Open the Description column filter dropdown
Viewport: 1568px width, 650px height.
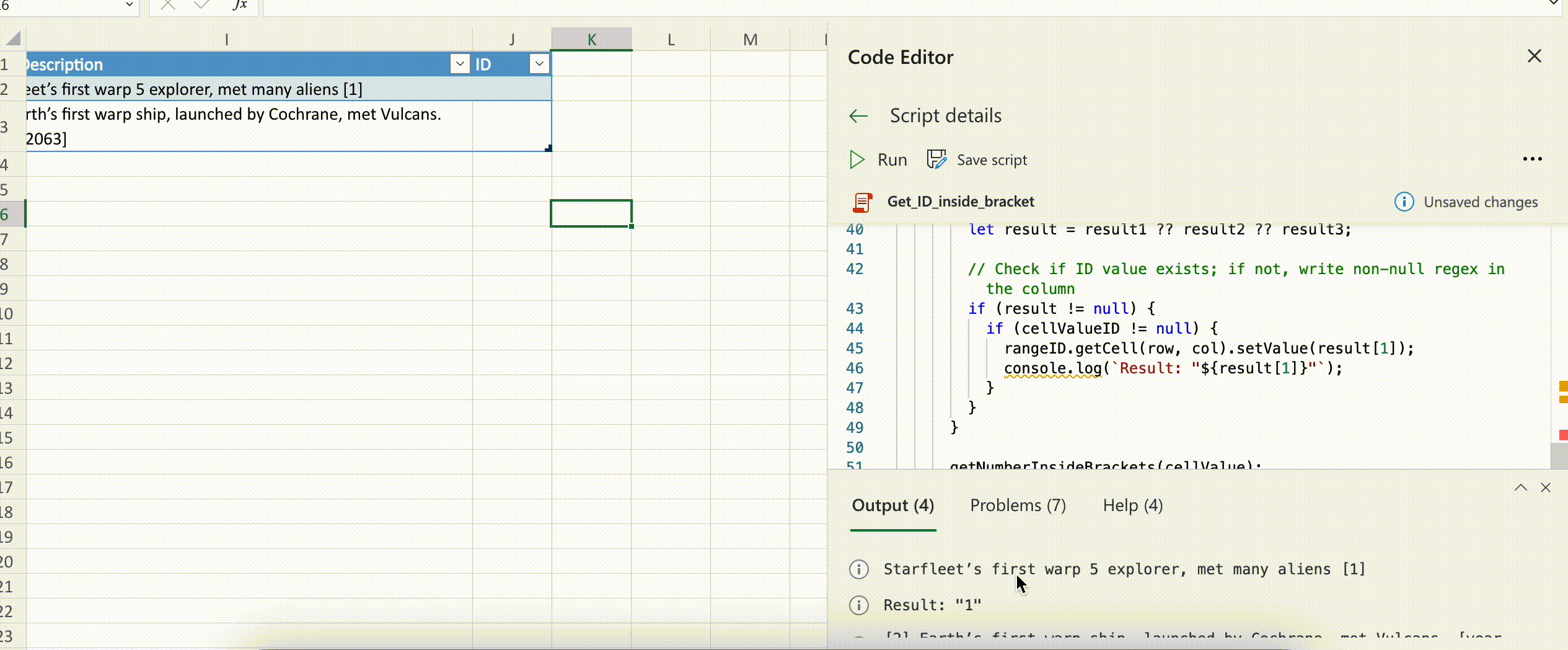[459, 64]
